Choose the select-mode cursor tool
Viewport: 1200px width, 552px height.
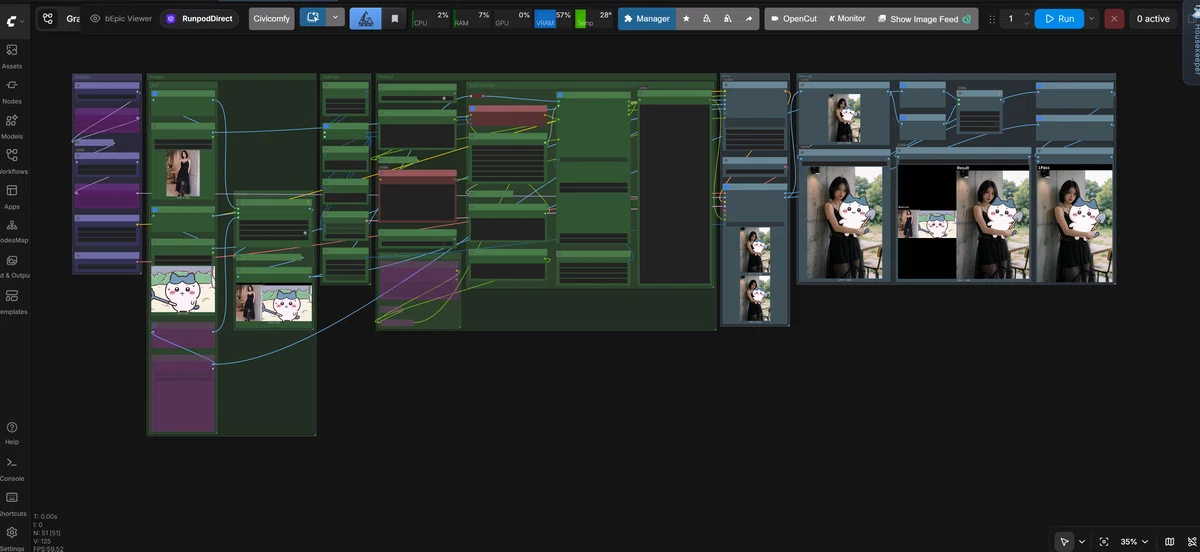tap(1065, 541)
